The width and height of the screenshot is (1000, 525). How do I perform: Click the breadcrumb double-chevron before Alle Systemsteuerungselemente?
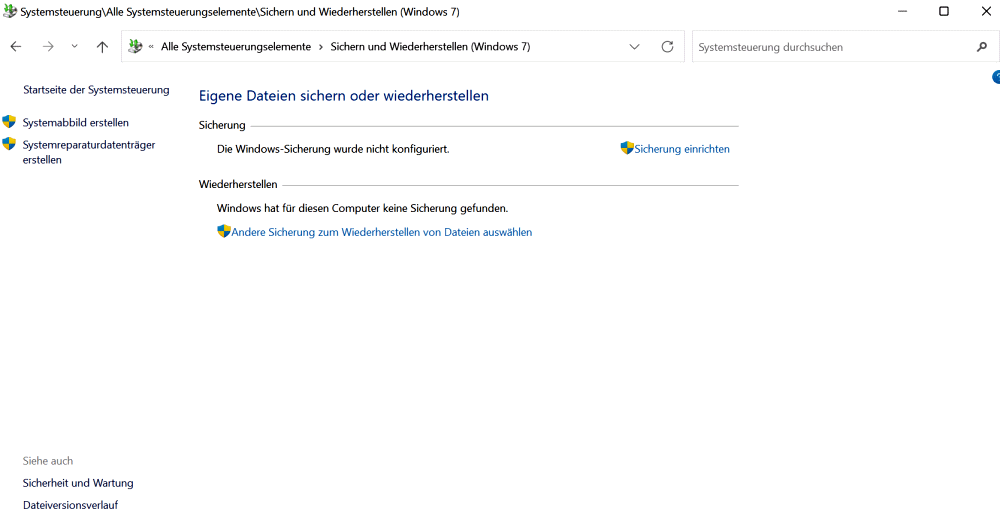151,47
